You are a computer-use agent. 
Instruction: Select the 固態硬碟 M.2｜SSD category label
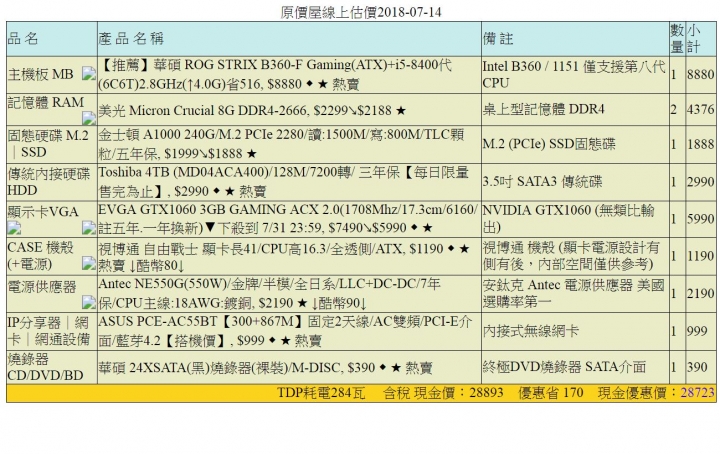pos(48,144)
